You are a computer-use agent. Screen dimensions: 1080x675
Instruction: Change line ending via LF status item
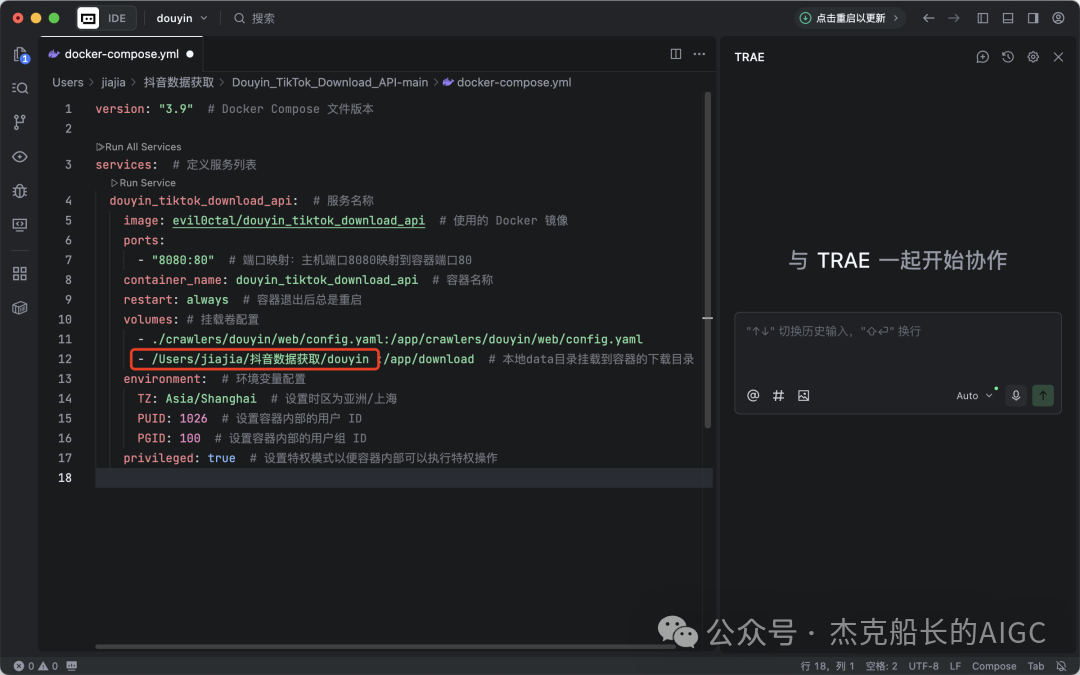click(x=955, y=666)
